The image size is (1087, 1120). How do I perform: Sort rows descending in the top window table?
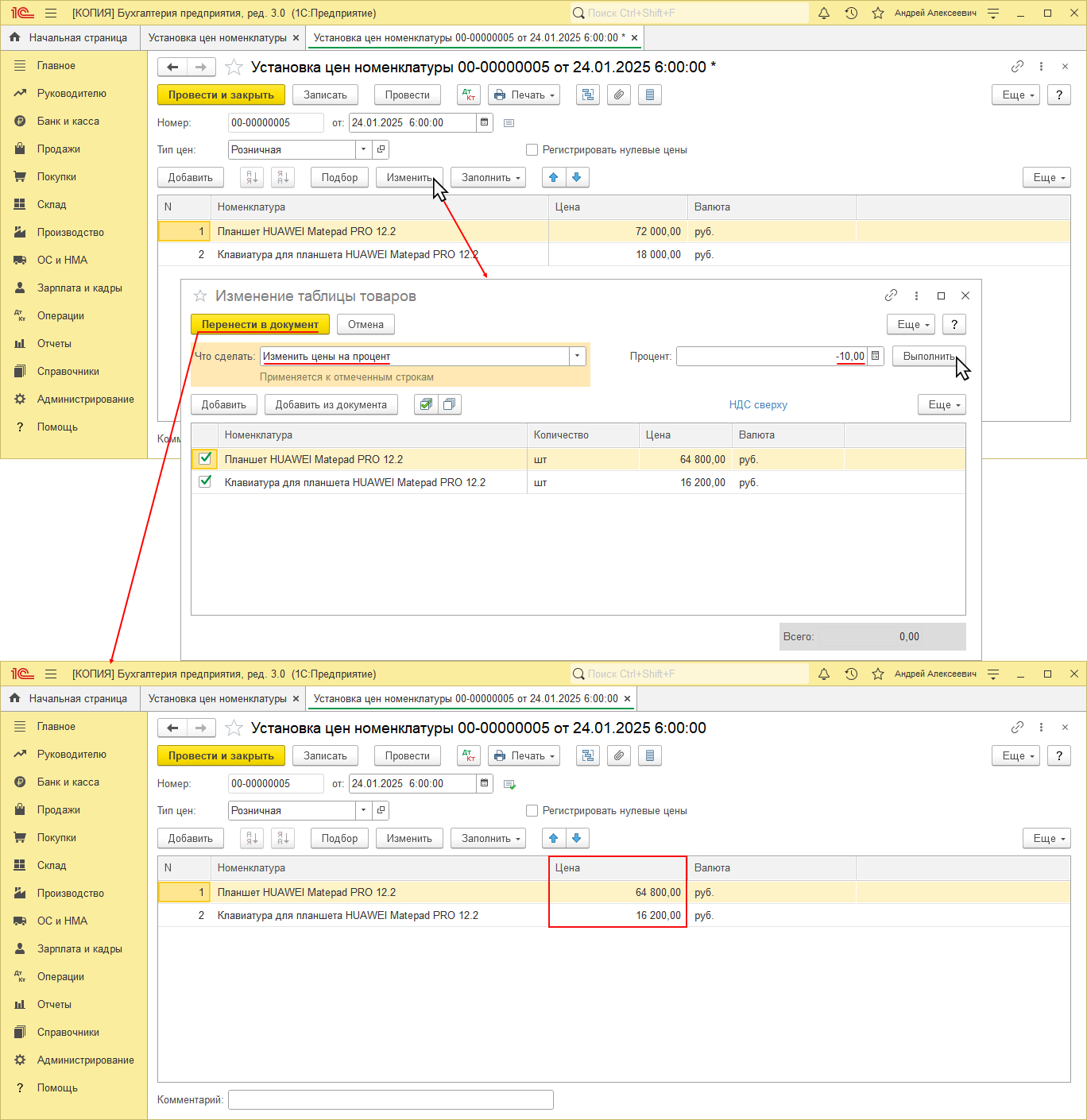coord(283,177)
